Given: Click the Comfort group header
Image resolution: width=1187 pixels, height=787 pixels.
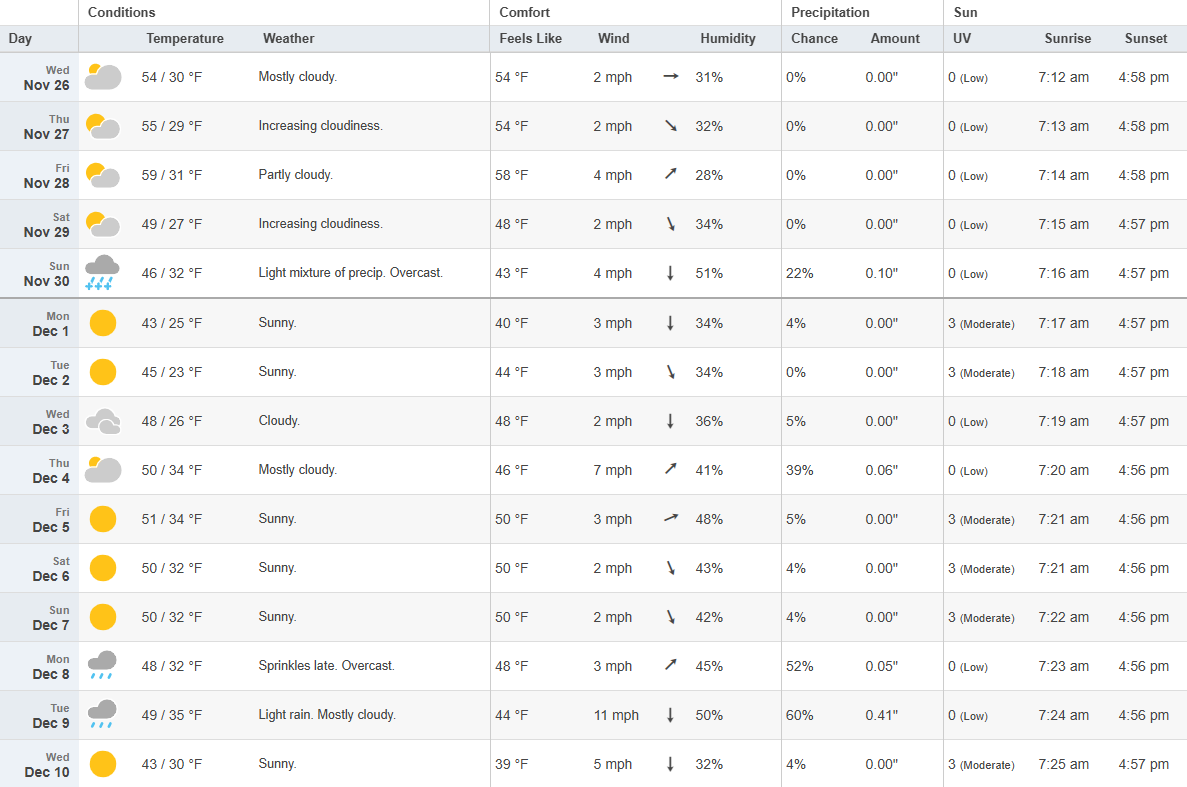Looking at the screenshot, I should click(x=525, y=13).
